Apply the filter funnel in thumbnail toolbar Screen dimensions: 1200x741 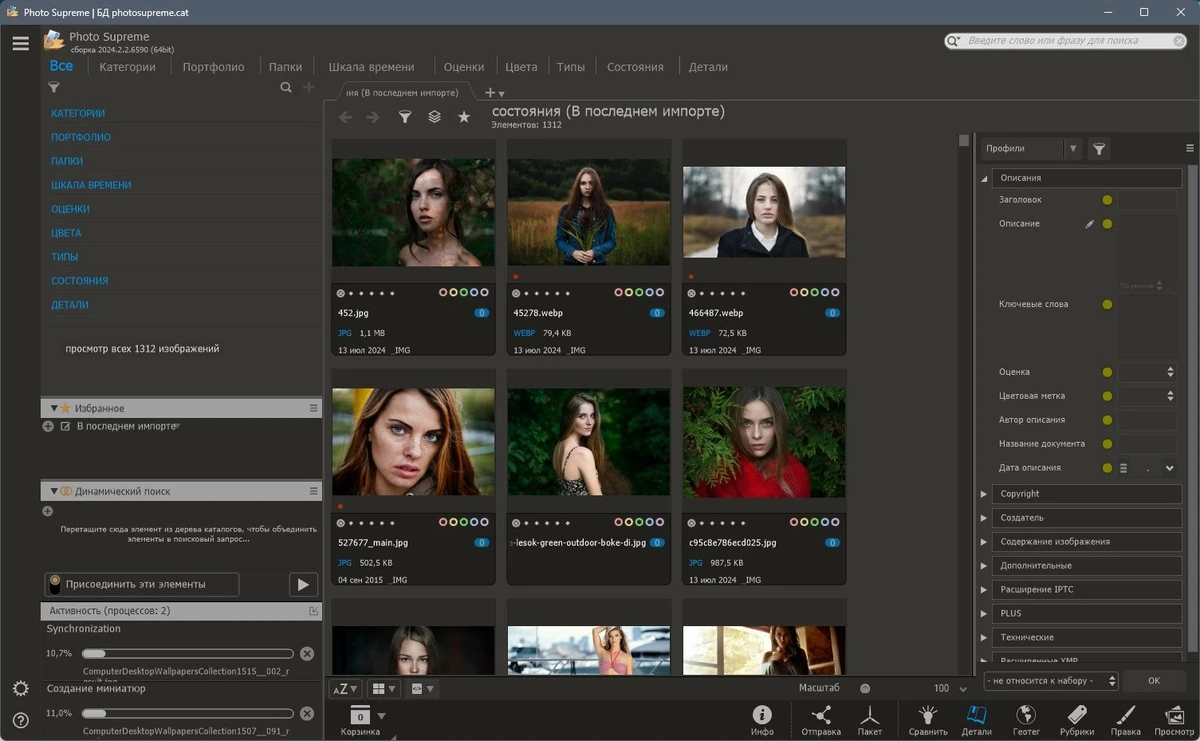point(405,117)
